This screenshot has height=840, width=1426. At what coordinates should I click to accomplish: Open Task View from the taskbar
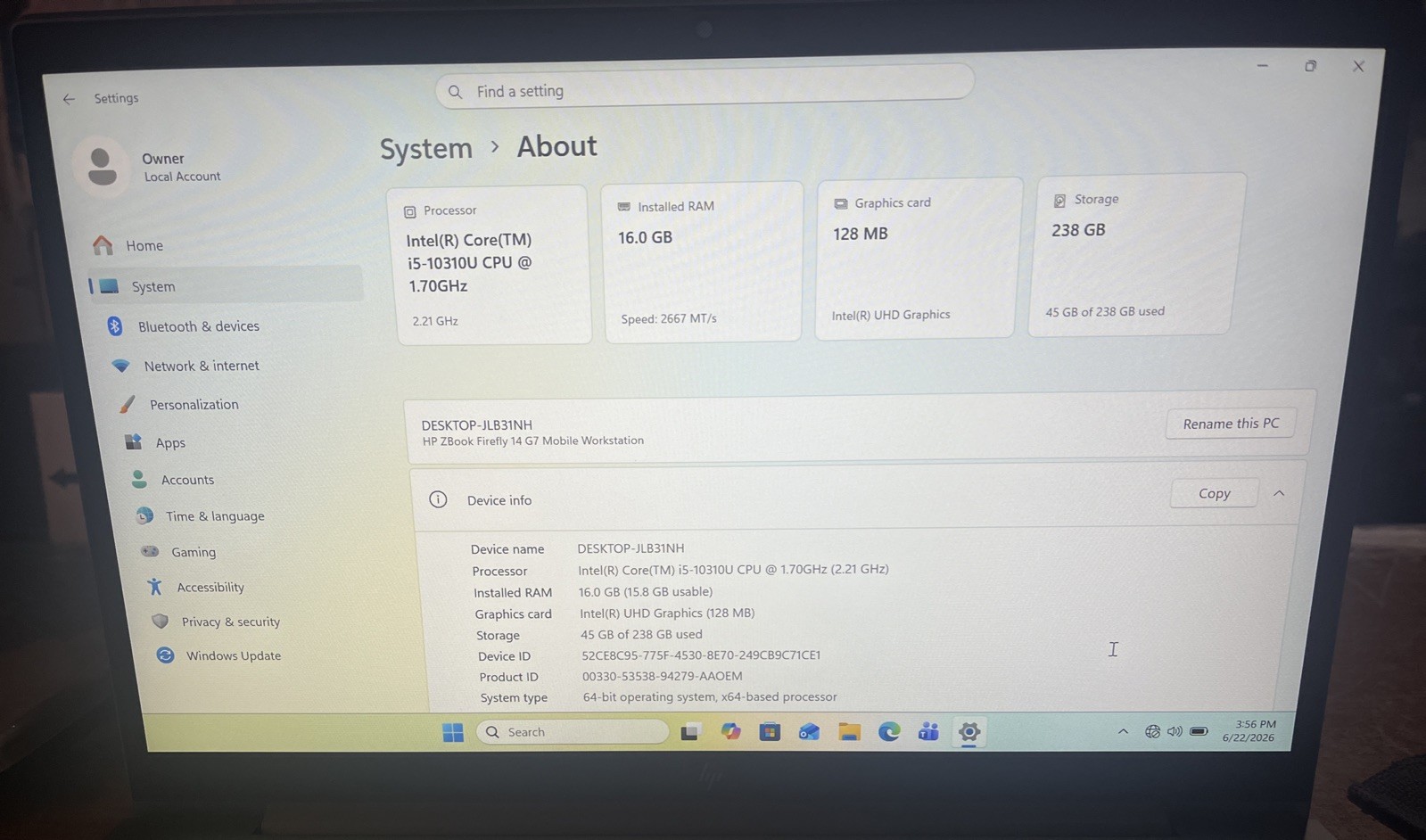689,732
